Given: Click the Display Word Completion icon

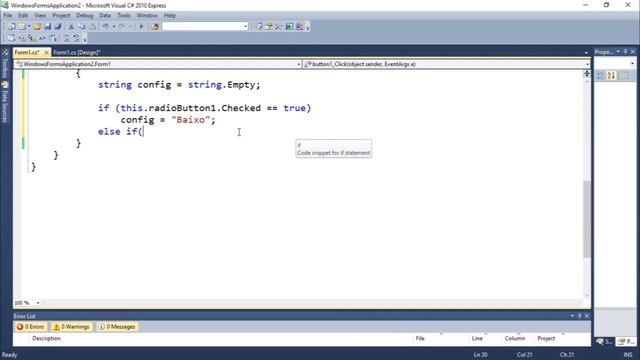Looking at the screenshot, I should tap(42, 38).
